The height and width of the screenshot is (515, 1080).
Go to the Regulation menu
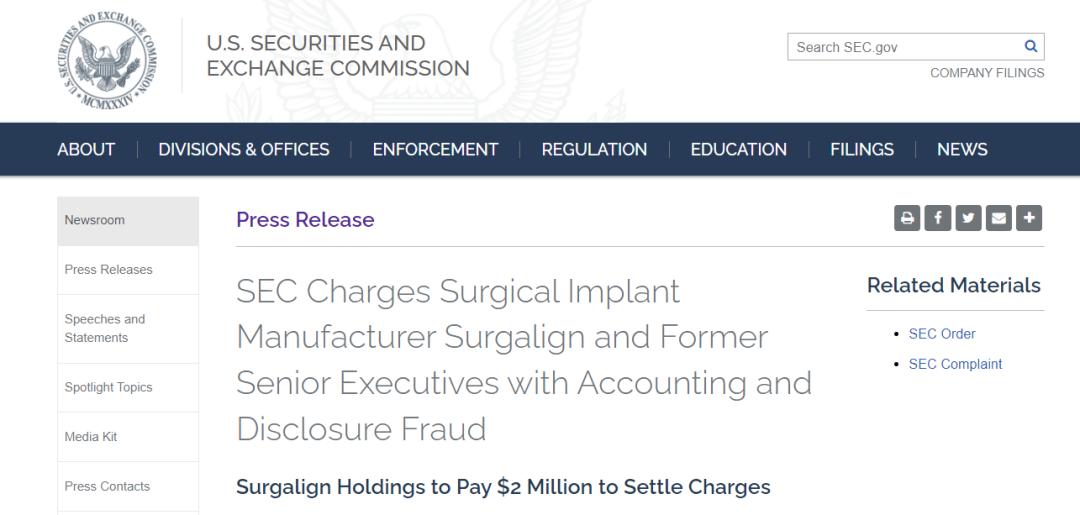pos(594,150)
